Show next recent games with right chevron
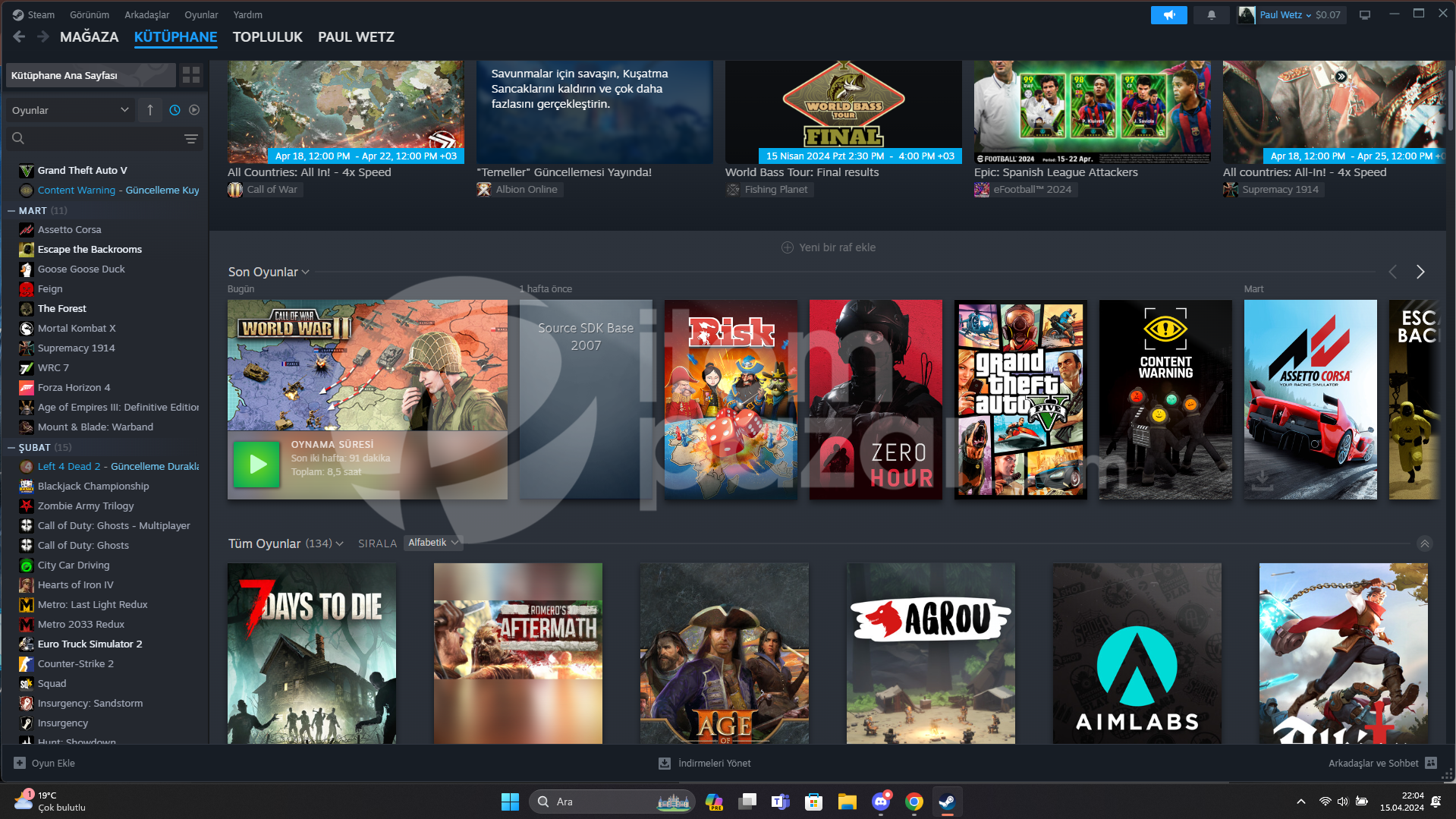This screenshot has width=1456, height=819. 1420,272
